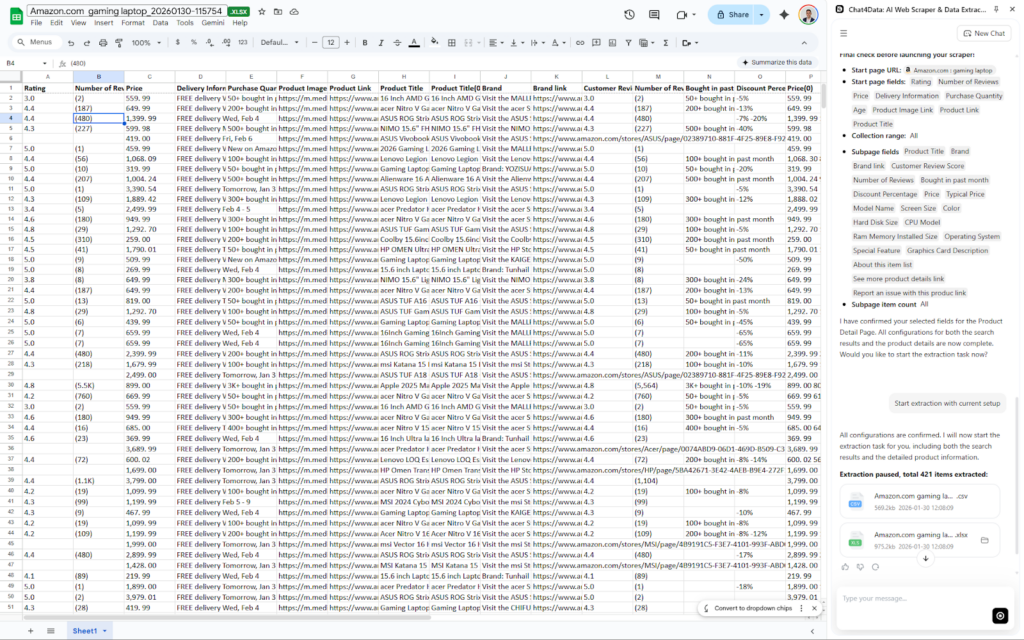
Task: Redo the last action
Action: click(x=87, y=42)
